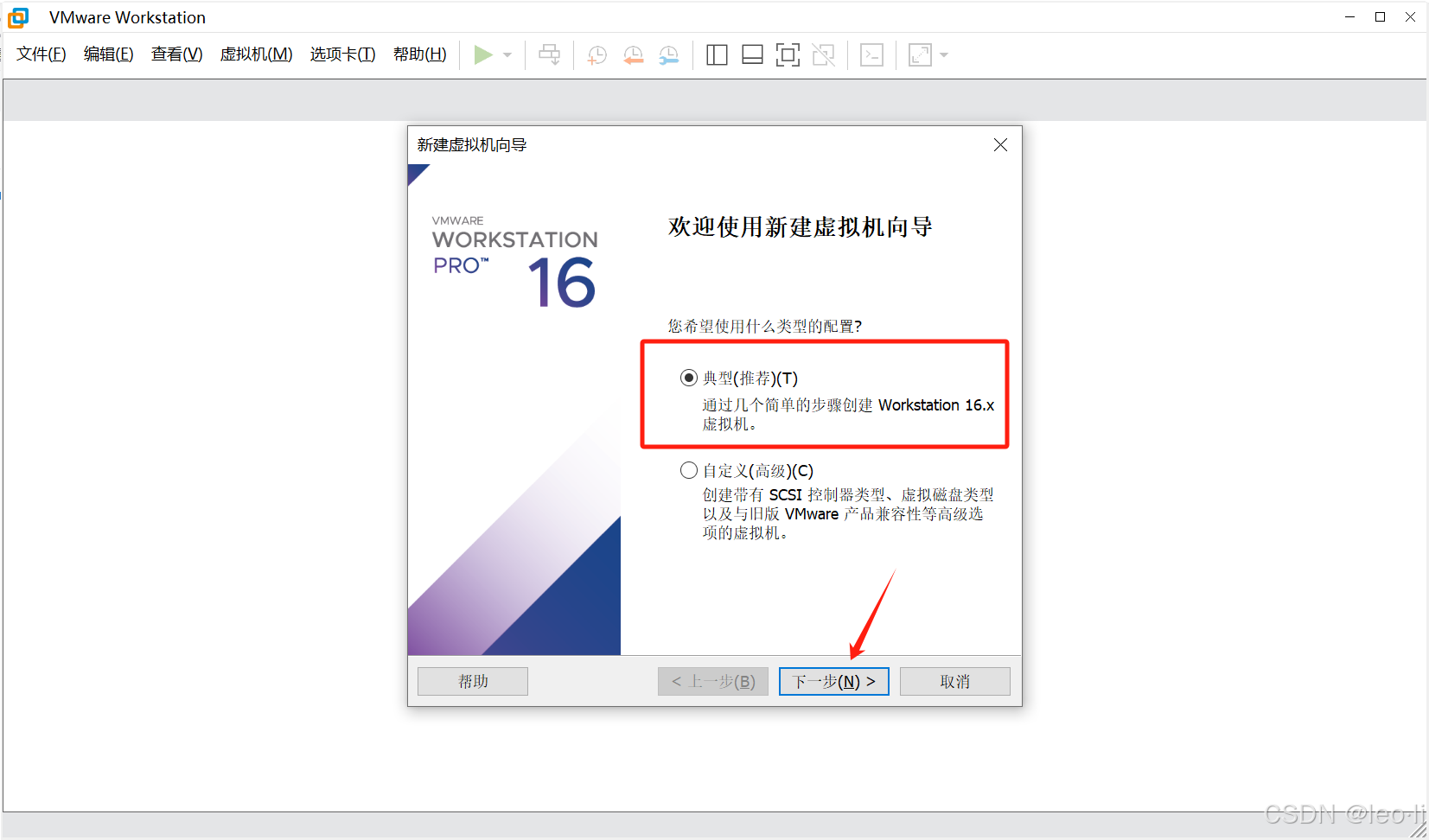Click the VMware Workstation app logo icon
Screen dimensions: 1429x840
coord(18,17)
